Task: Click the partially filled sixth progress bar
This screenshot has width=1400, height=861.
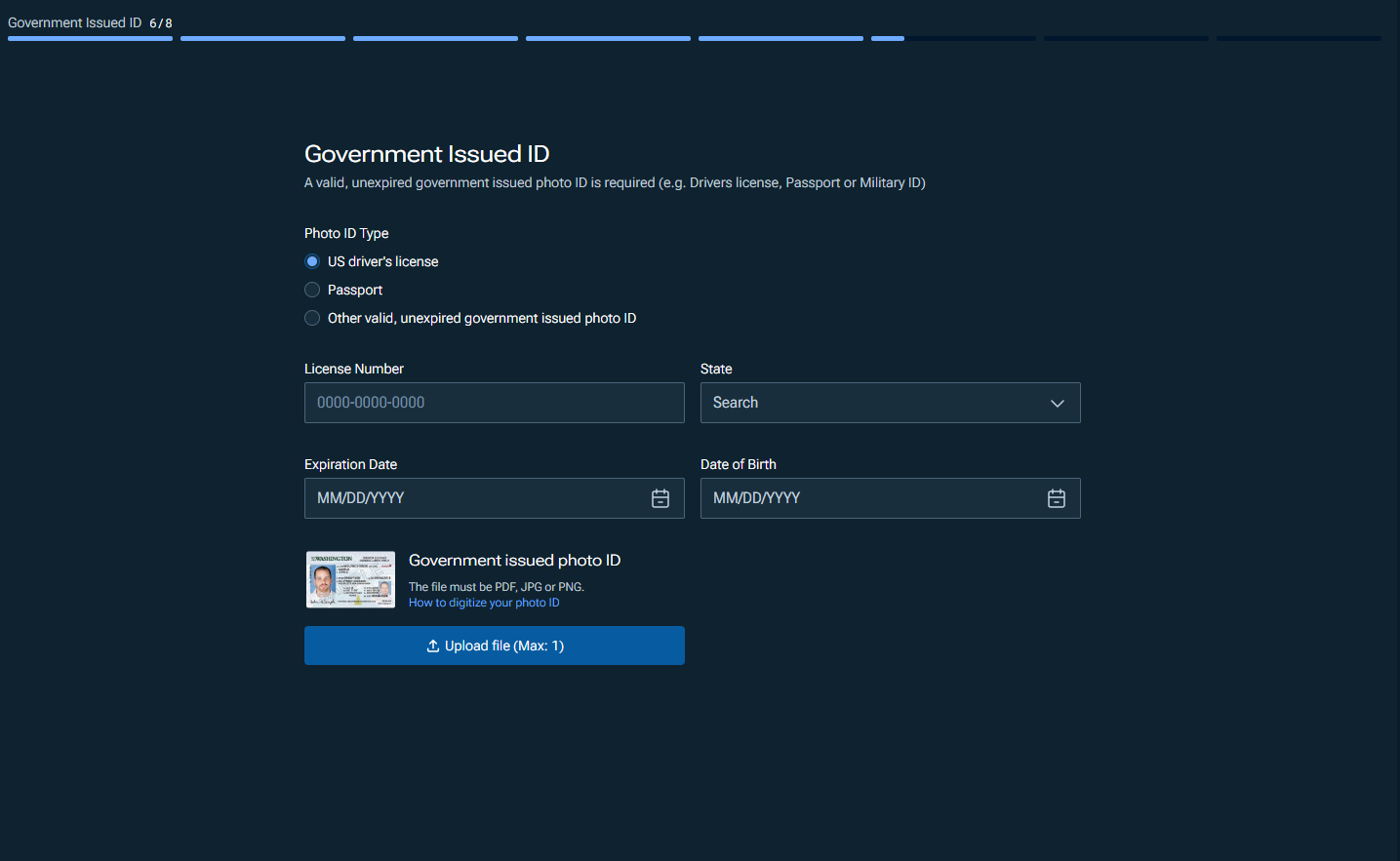Action: click(953, 38)
